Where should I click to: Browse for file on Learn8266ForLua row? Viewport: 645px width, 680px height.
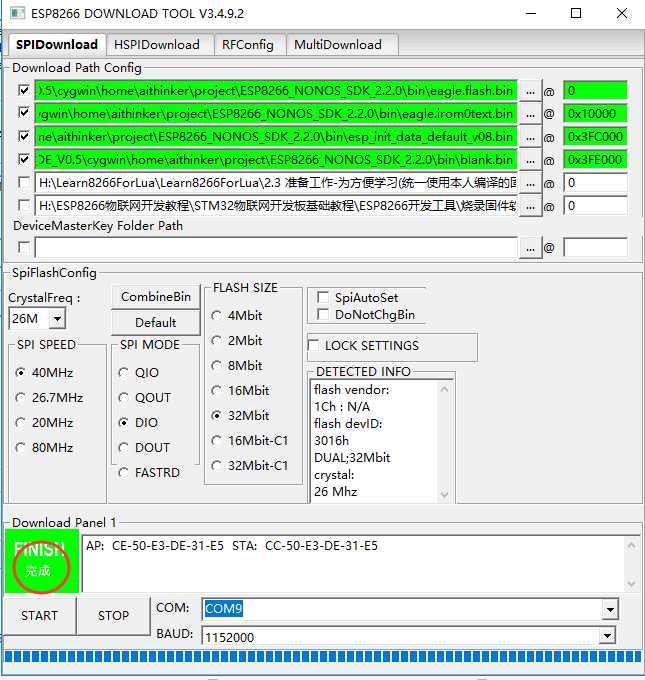[530, 183]
